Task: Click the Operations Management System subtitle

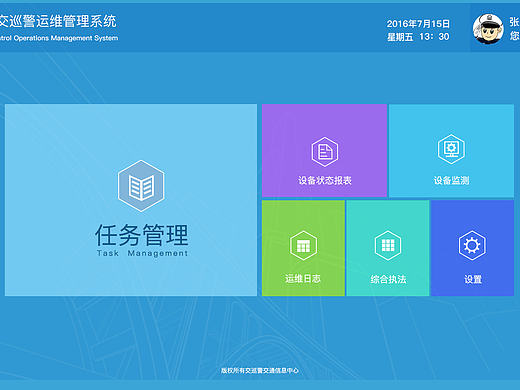Action: pyautogui.click(x=59, y=38)
